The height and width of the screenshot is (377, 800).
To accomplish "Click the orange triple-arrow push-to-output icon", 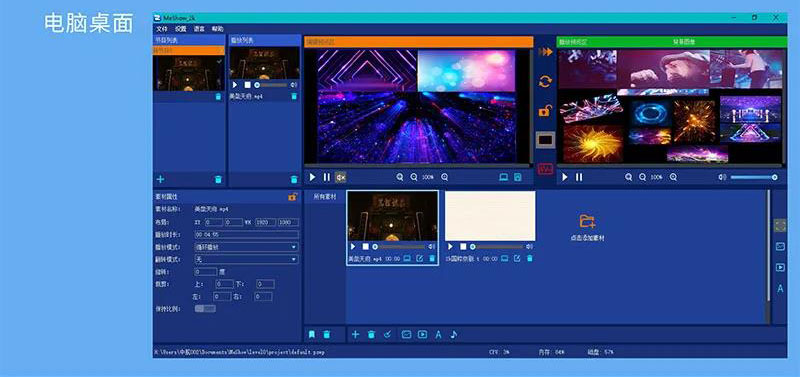I will point(545,52).
